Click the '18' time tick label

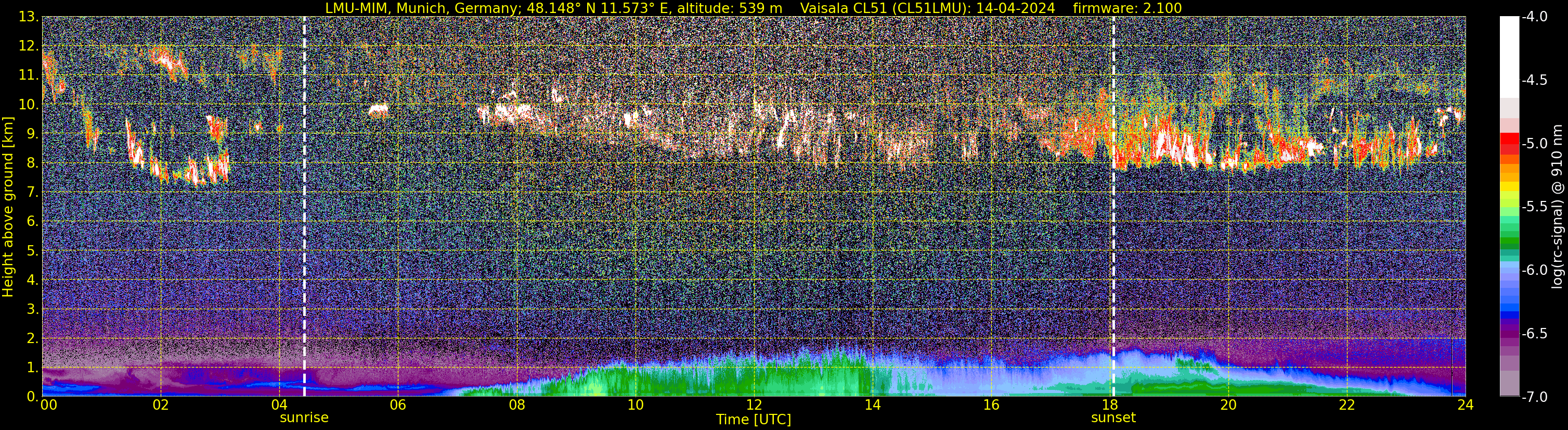pos(1110,405)
